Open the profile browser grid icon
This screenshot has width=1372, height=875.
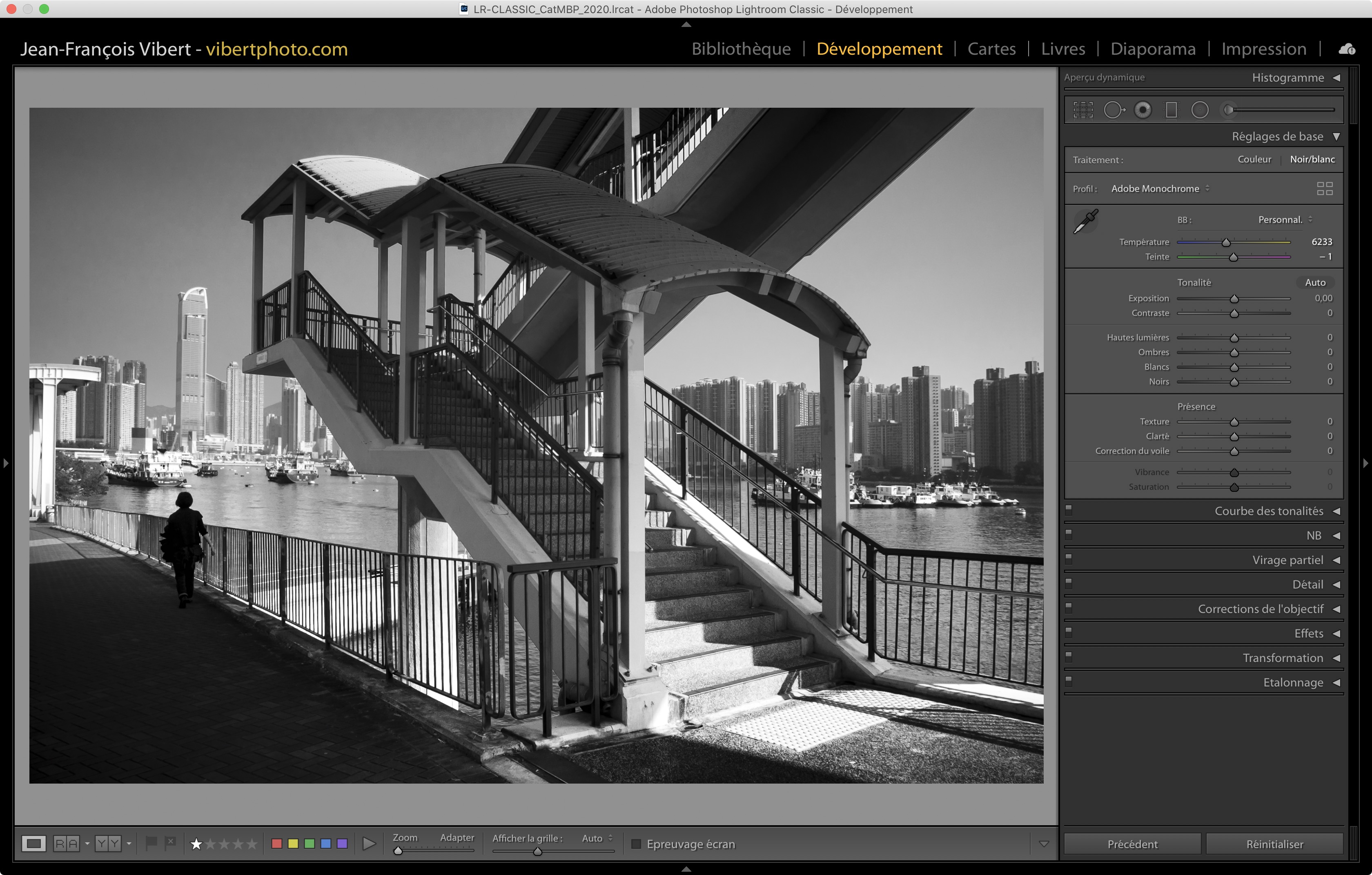click(x=1325, y=189)
